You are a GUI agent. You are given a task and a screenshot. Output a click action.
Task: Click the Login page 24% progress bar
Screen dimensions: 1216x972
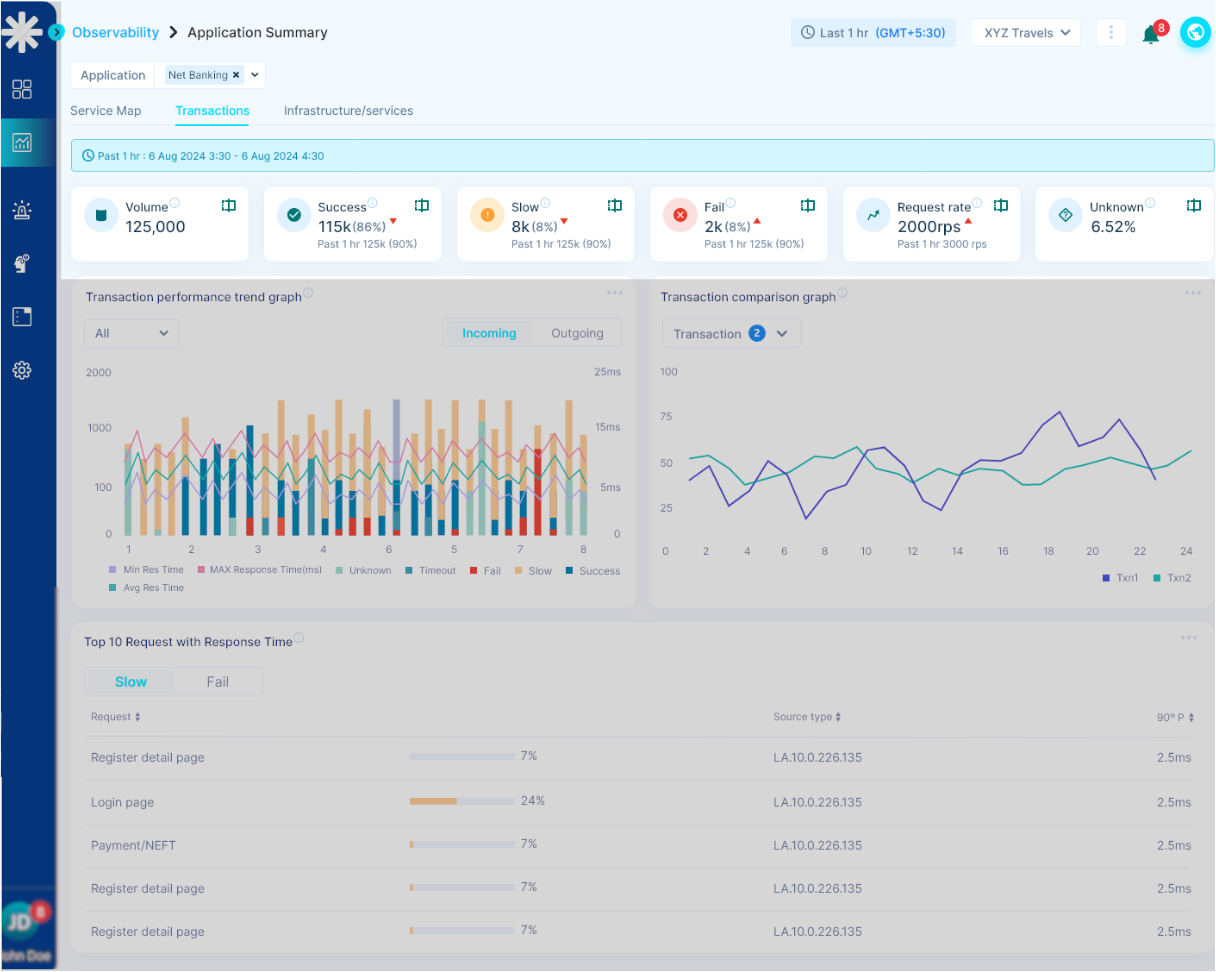click(x=461, y=801)
